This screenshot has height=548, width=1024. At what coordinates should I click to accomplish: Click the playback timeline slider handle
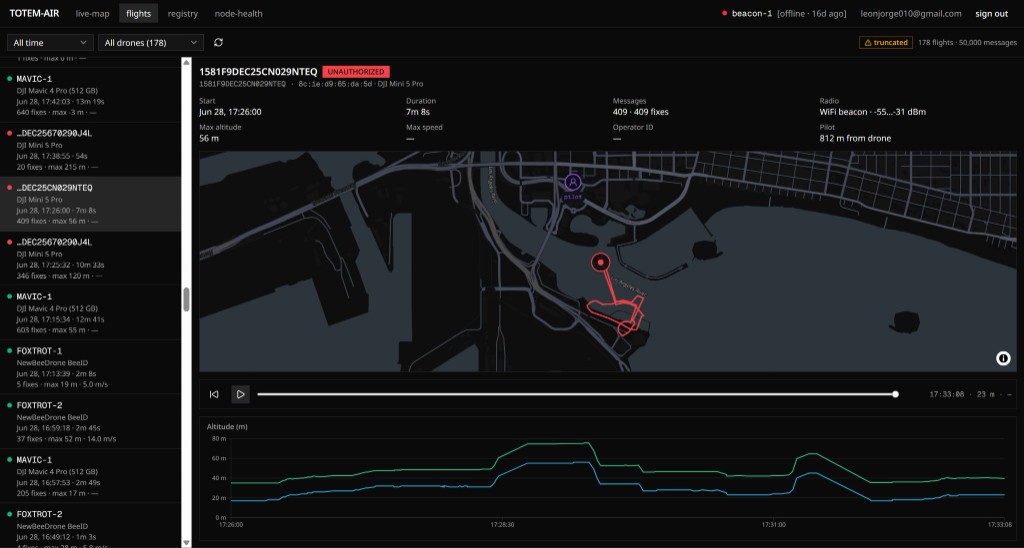[895, 395]
